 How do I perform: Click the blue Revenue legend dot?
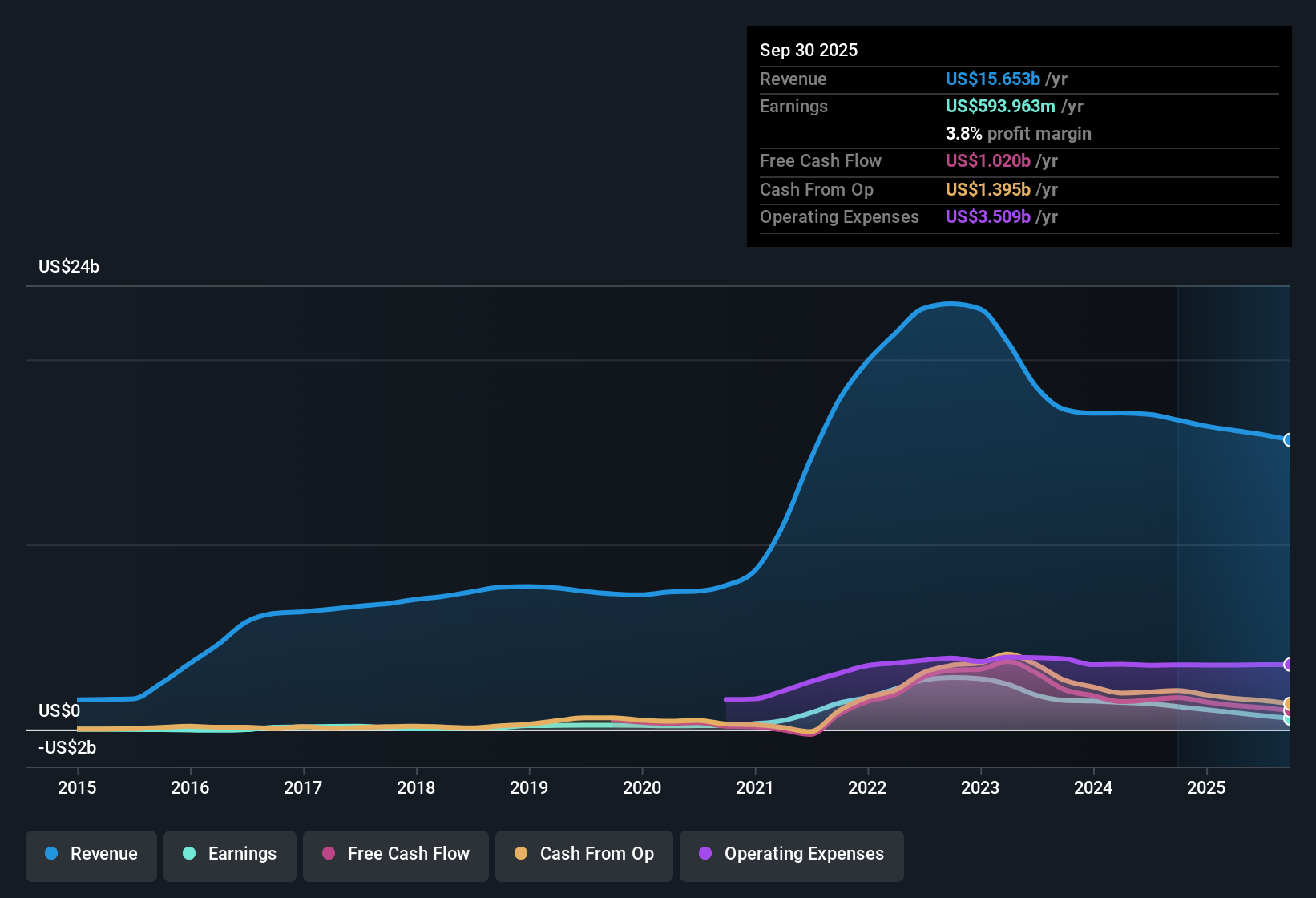coord(50,855)
